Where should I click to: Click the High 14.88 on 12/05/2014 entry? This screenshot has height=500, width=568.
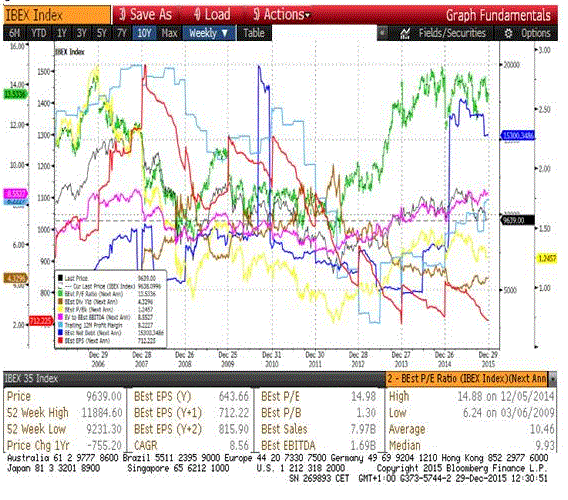(x=471, y=396)
